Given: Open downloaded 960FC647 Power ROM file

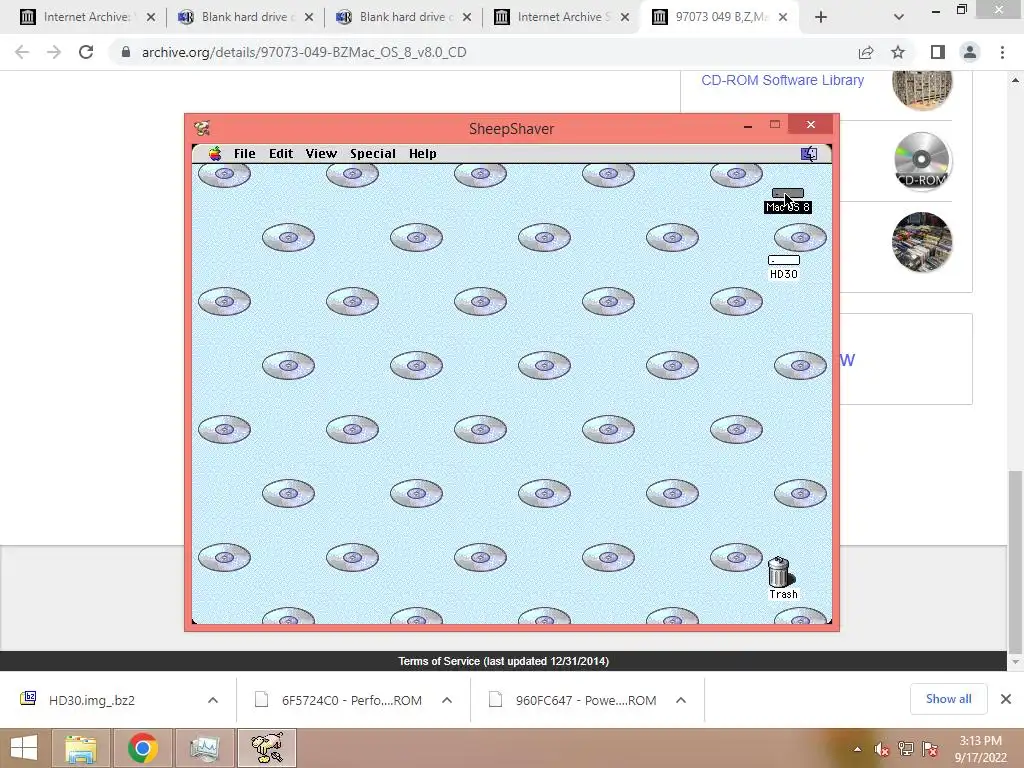Looking at the screenshot, I should (585, 700).
